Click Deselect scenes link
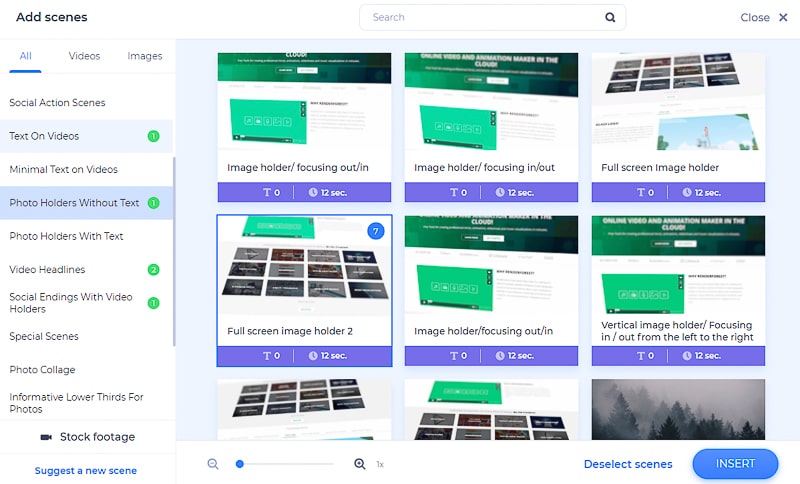The image size is (800, 484). coord(628,464)
